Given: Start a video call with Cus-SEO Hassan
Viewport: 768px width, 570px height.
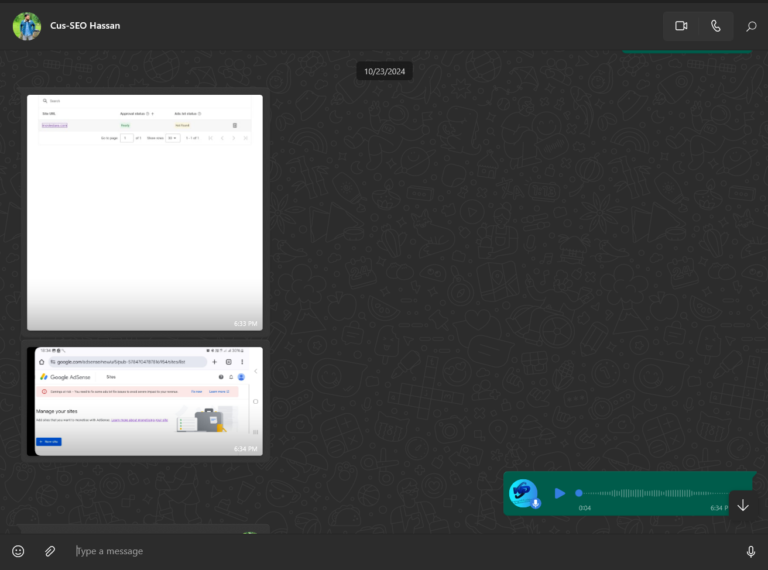Looking at the screenshot, I should click(x=681, y=26).
